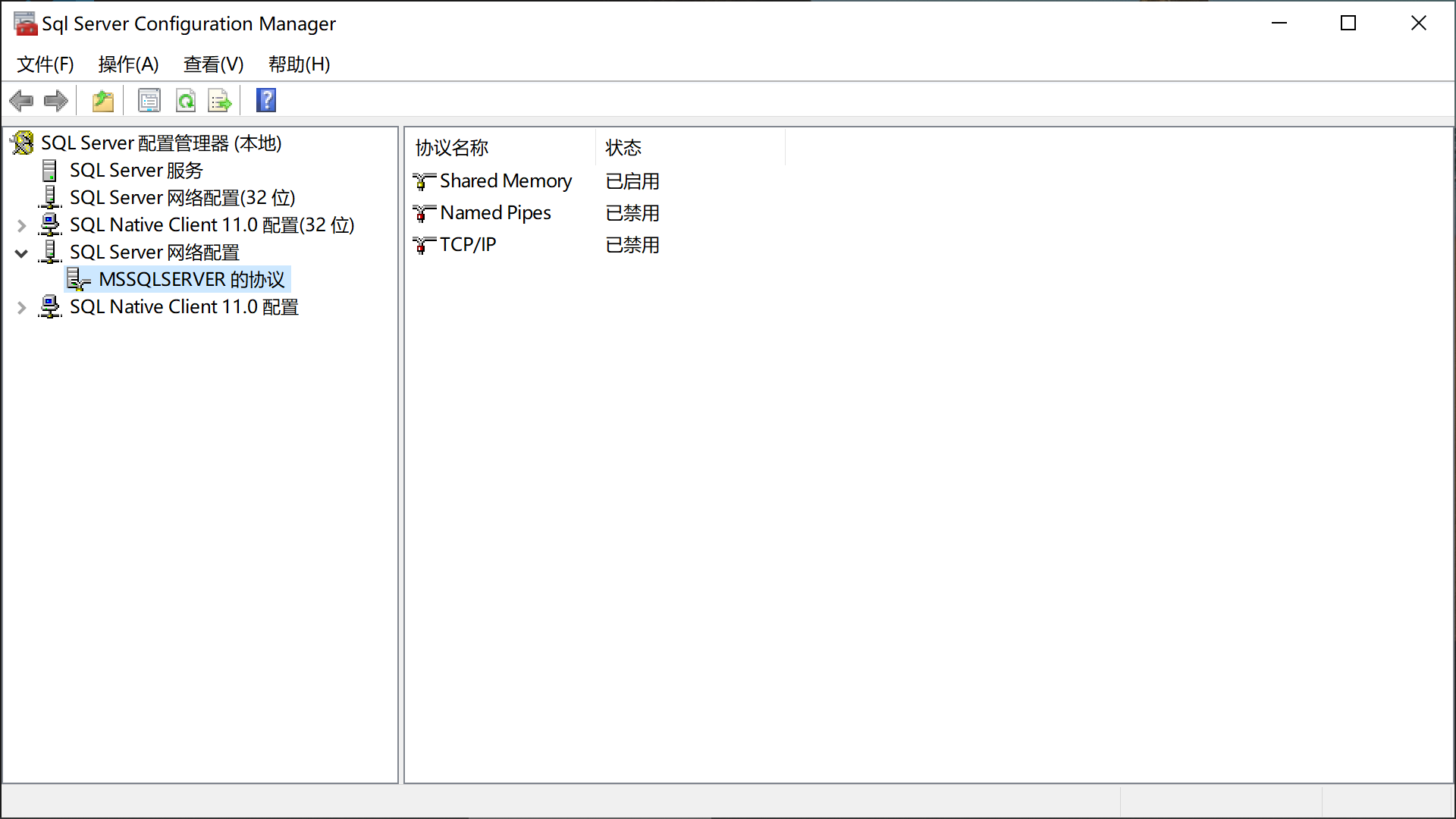Click the Back arrow toolbar icon

click(21, 100)
